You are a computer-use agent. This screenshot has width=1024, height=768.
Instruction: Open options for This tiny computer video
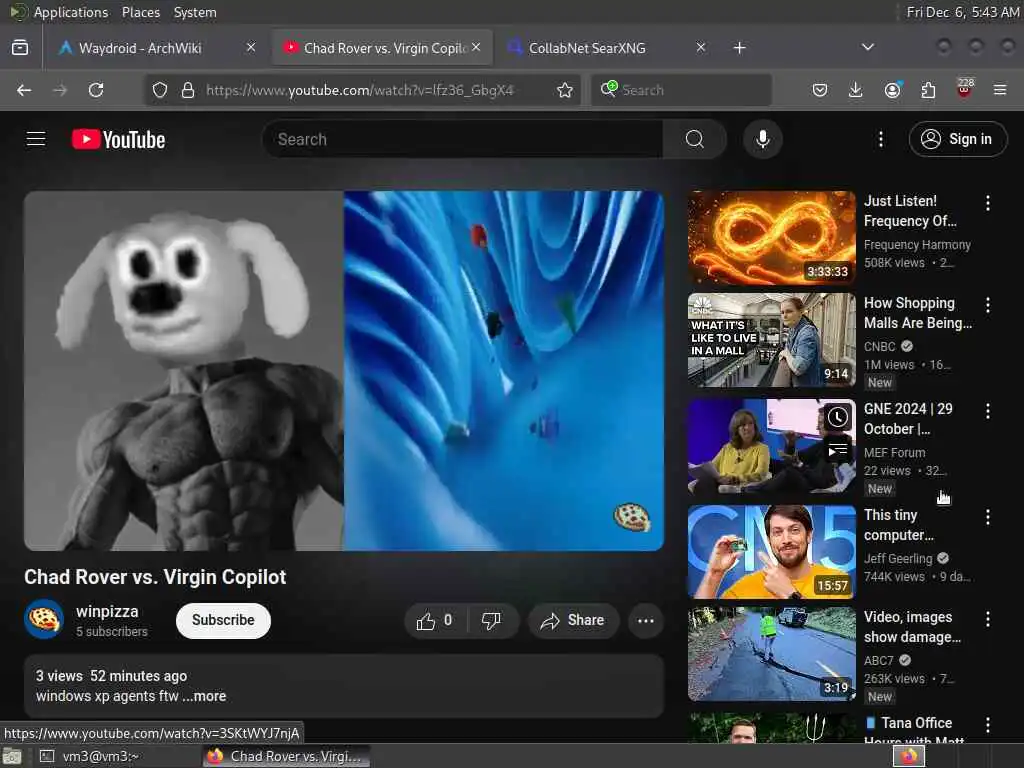pyautogui.click(x=987, y=517)
